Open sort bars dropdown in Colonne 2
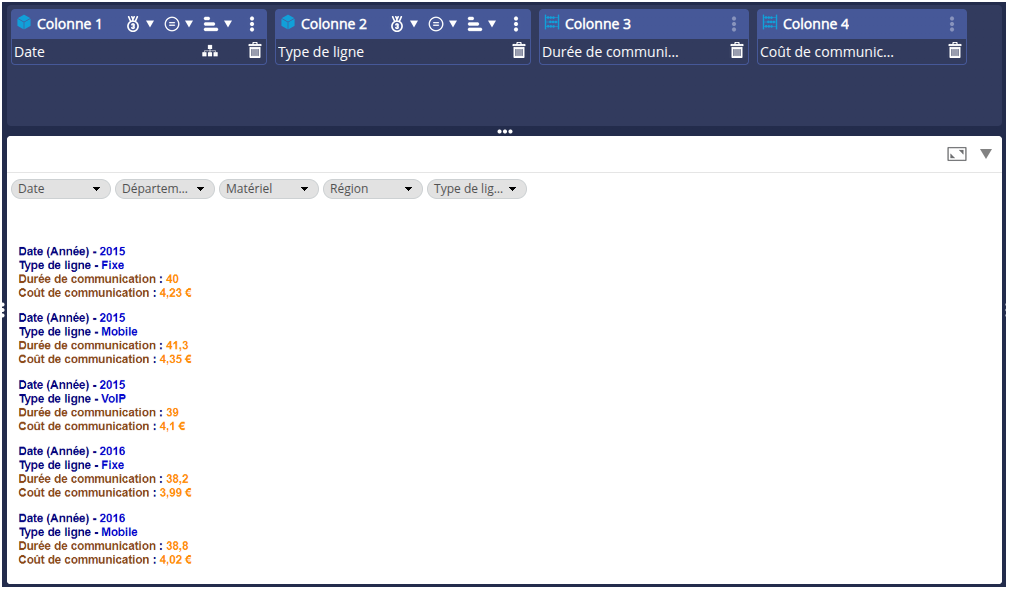The width and height of the screenshot is (1009, 590). pos(481,24)
